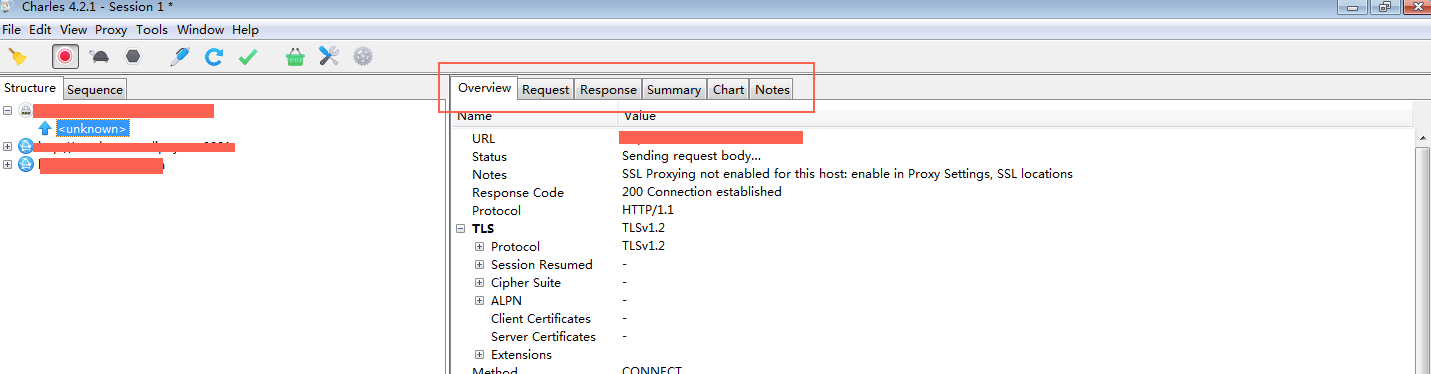Select the Server Certificates row
Image resolution: width=1431 pixels, height=374 pixels.
coord(543,337)
